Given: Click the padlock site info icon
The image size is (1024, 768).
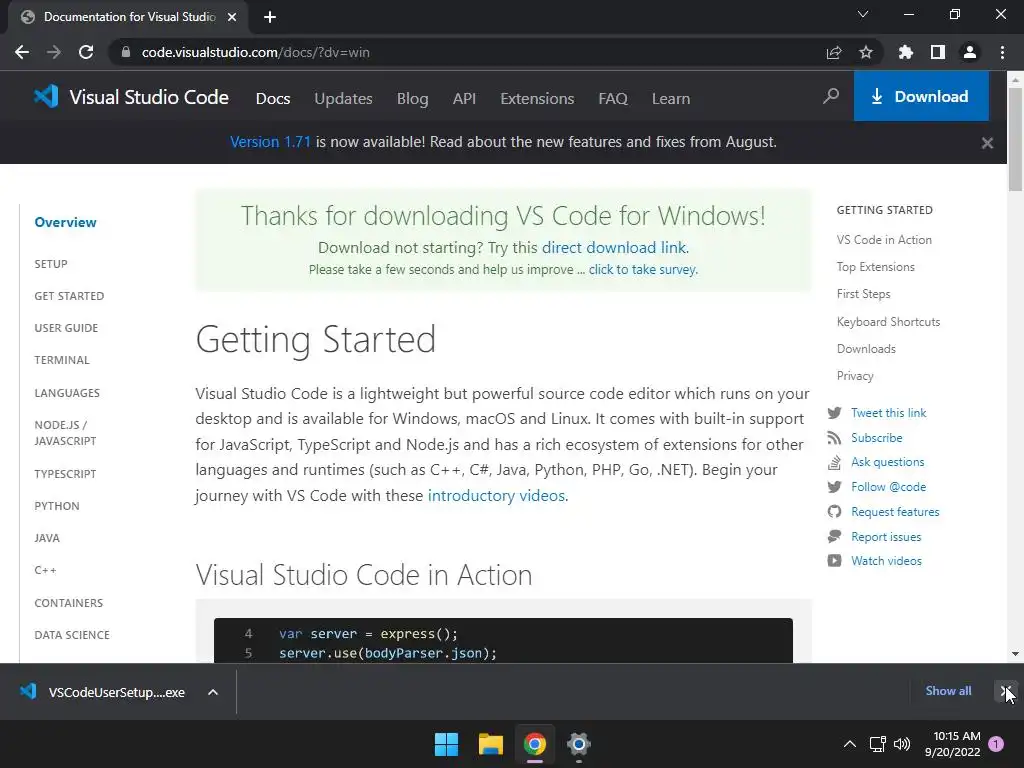Looking at the screenshot, I should click(126, 52).
